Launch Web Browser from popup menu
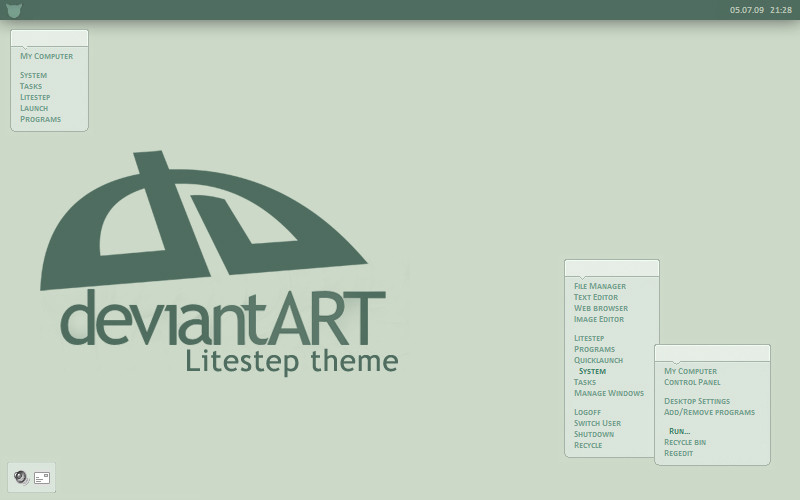800x500 pixels. (601, 308)
